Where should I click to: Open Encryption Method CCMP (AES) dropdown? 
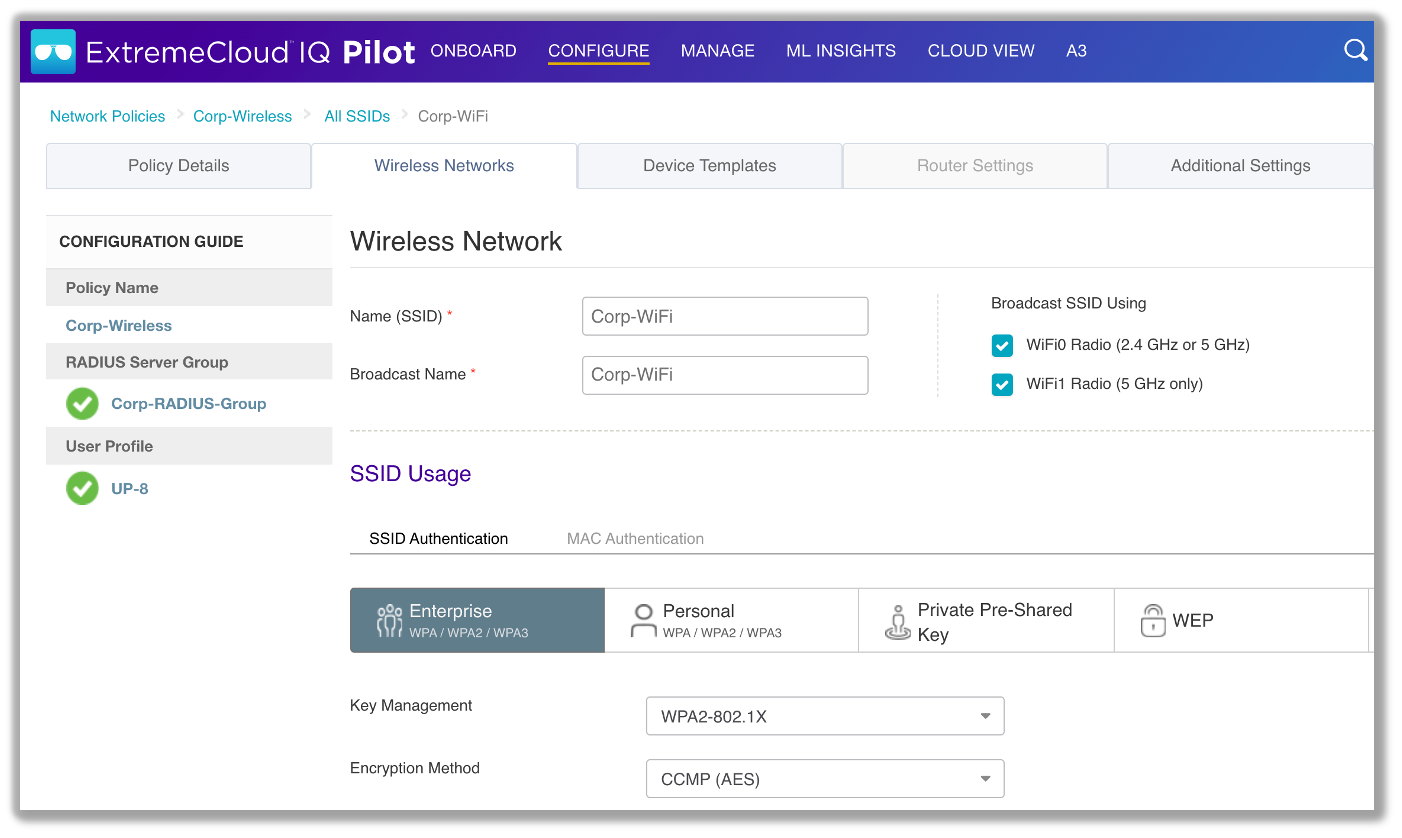(x=825, y=779)
